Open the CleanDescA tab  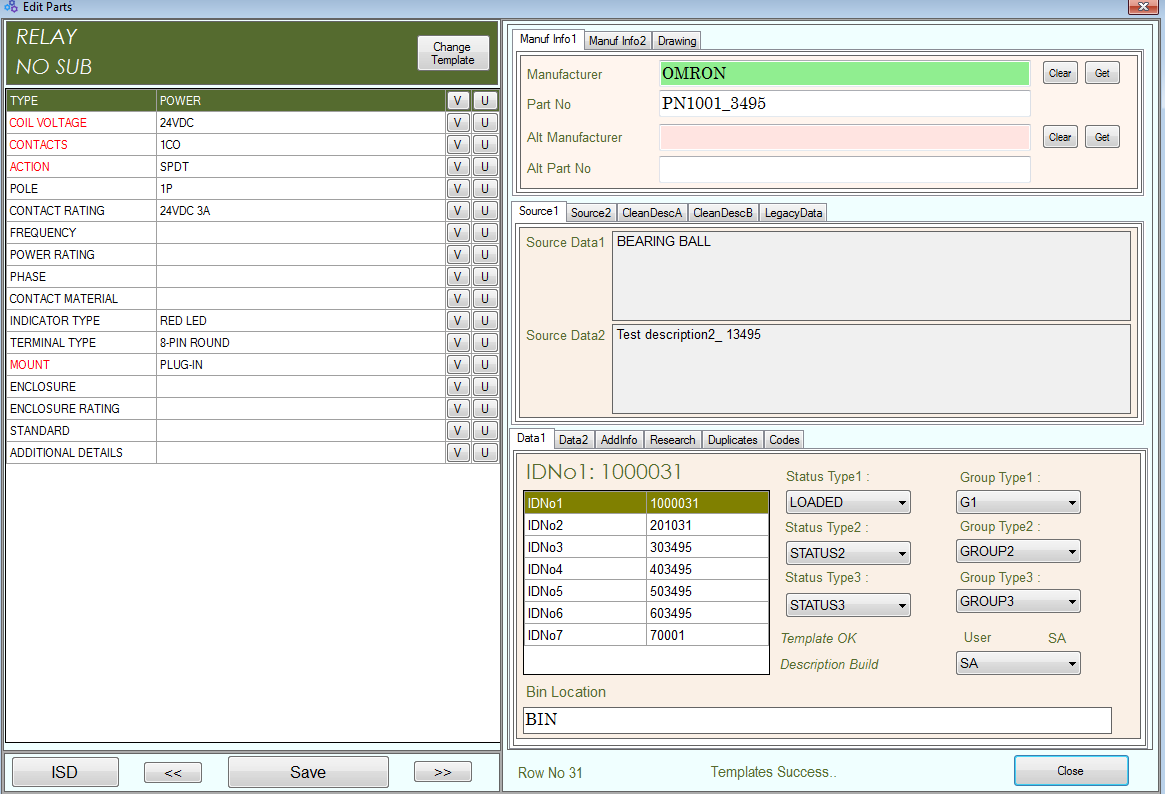(x=651, y=213)
